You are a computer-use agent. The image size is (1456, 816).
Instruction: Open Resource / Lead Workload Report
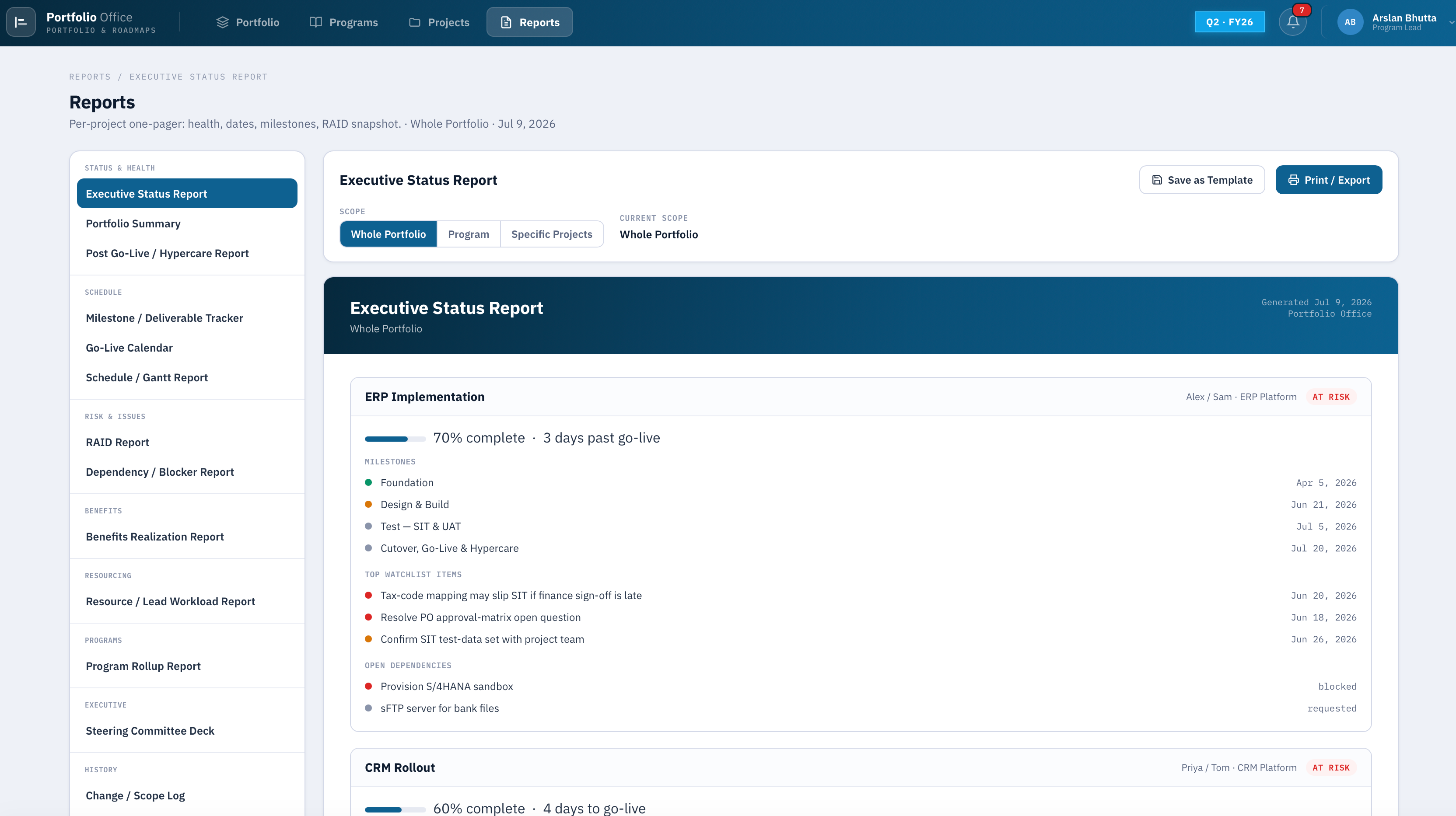click(187, 601)
